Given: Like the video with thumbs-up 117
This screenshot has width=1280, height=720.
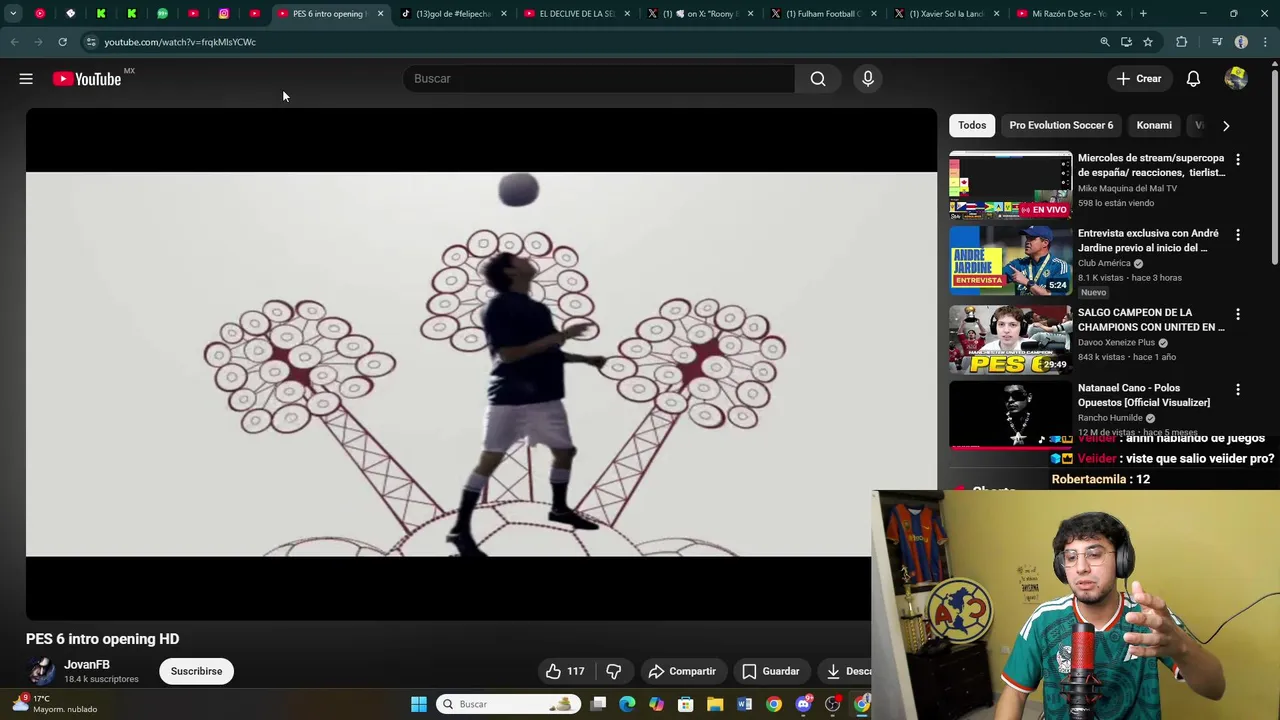Looking at the screenshot, I should pyautogui.click(x=565, y=672).
